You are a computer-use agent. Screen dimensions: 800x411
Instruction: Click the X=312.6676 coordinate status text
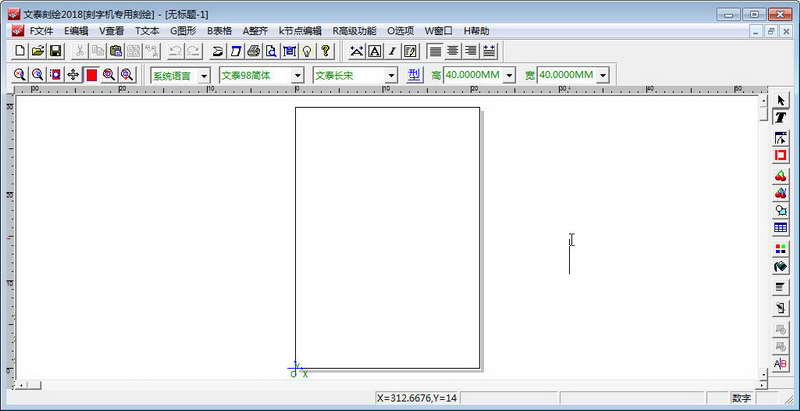(417, 398)
